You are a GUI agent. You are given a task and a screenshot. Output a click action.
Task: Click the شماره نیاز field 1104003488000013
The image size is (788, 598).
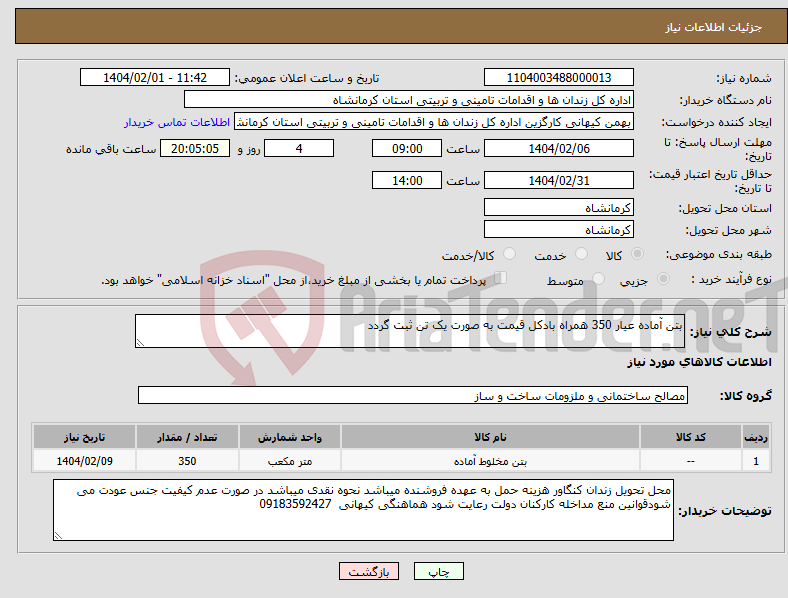558,77
